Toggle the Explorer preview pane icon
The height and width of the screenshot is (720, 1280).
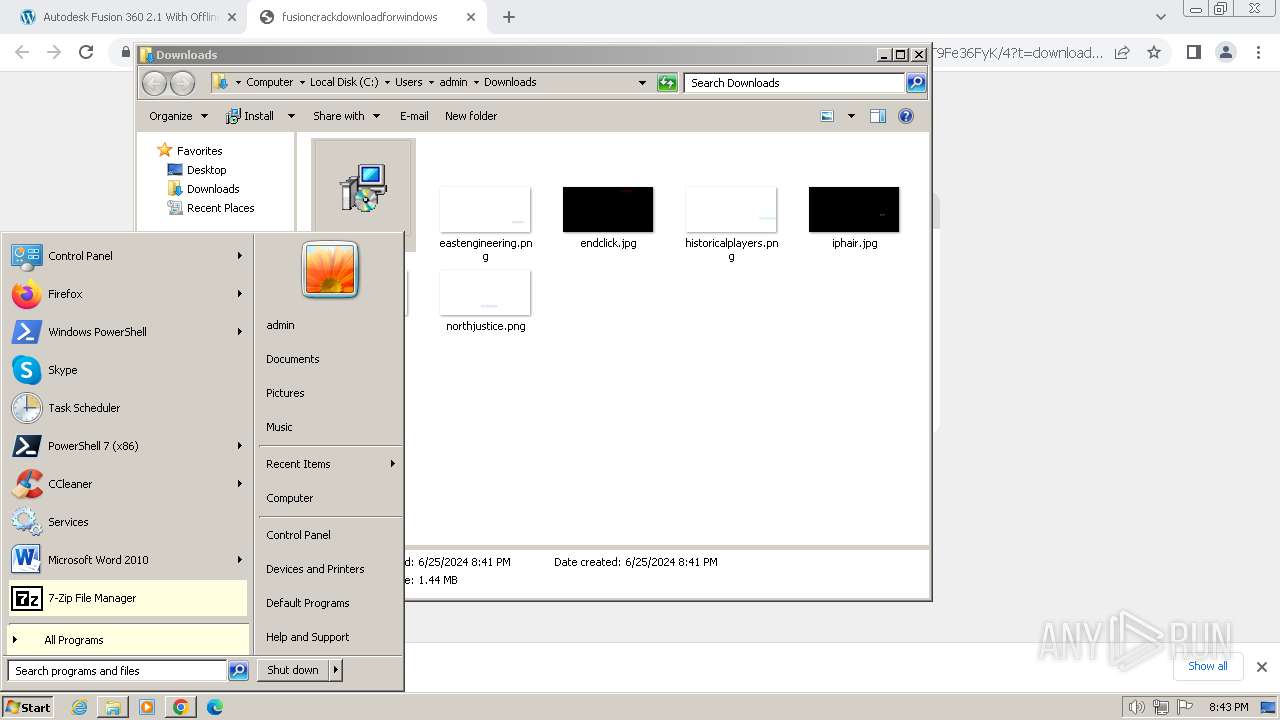(878, 116)
